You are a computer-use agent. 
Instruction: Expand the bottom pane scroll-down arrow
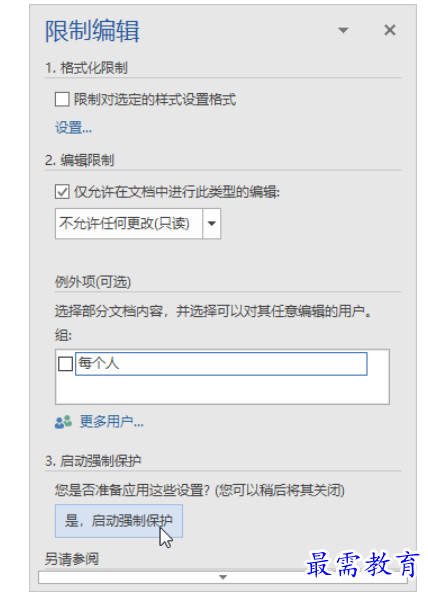223,577
